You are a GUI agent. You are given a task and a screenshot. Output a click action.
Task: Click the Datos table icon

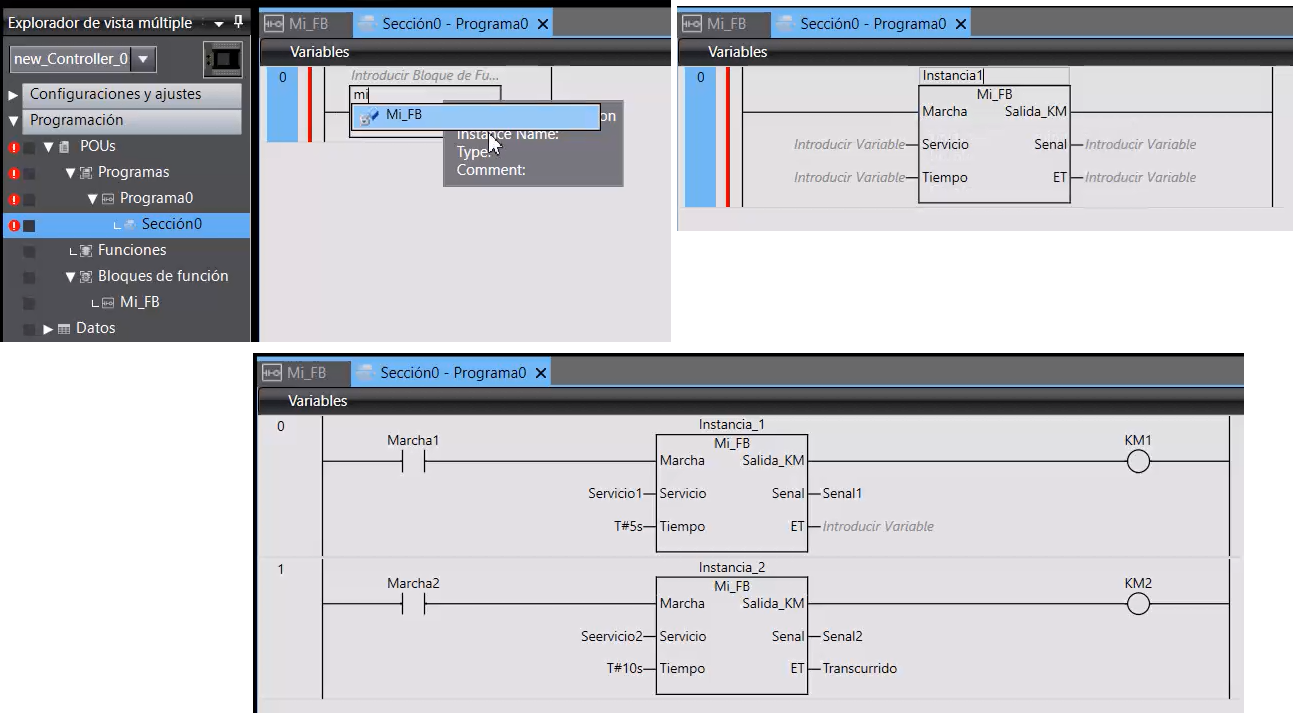[x=63, y=328]
